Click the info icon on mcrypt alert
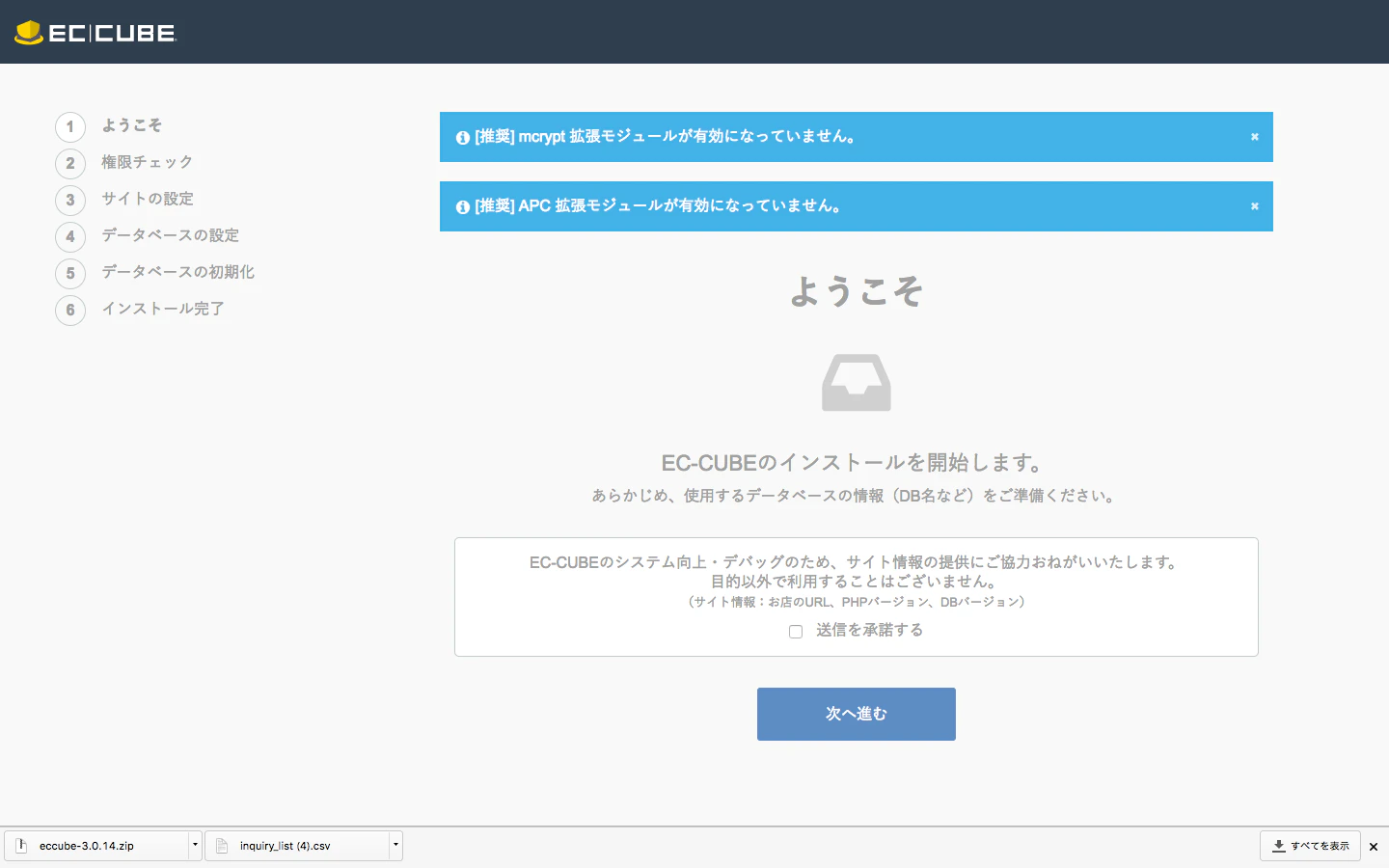1389x868 pixels. pos(463,138)
